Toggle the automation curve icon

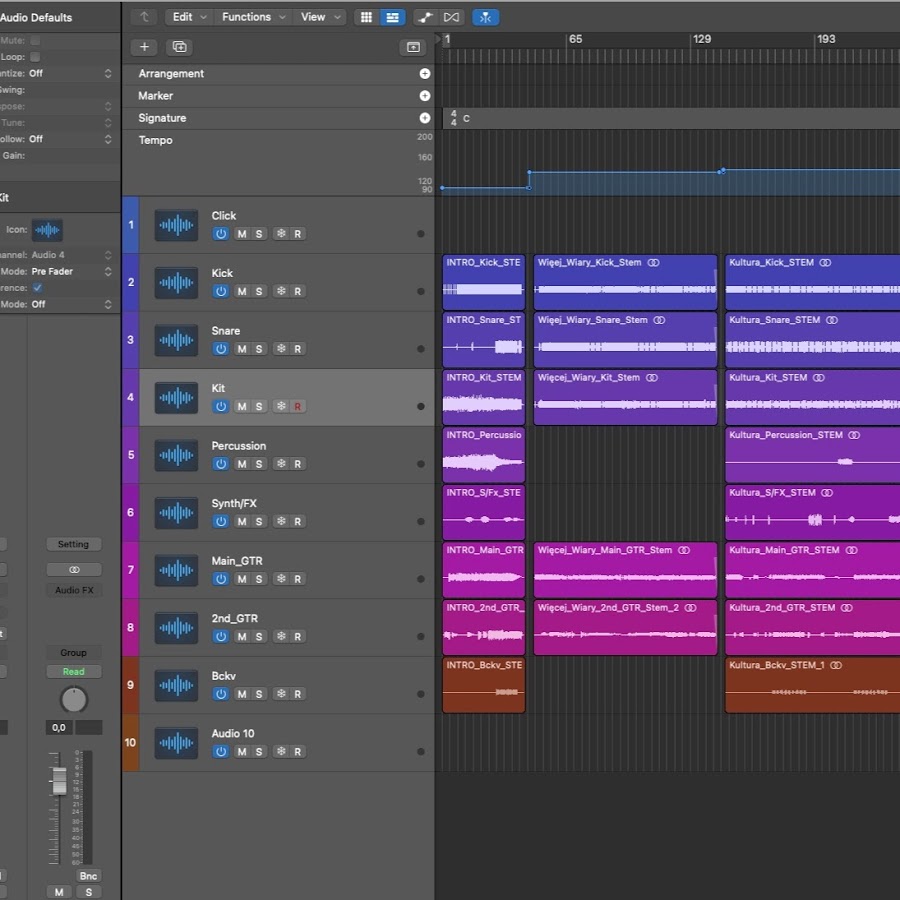pos(425,17)
